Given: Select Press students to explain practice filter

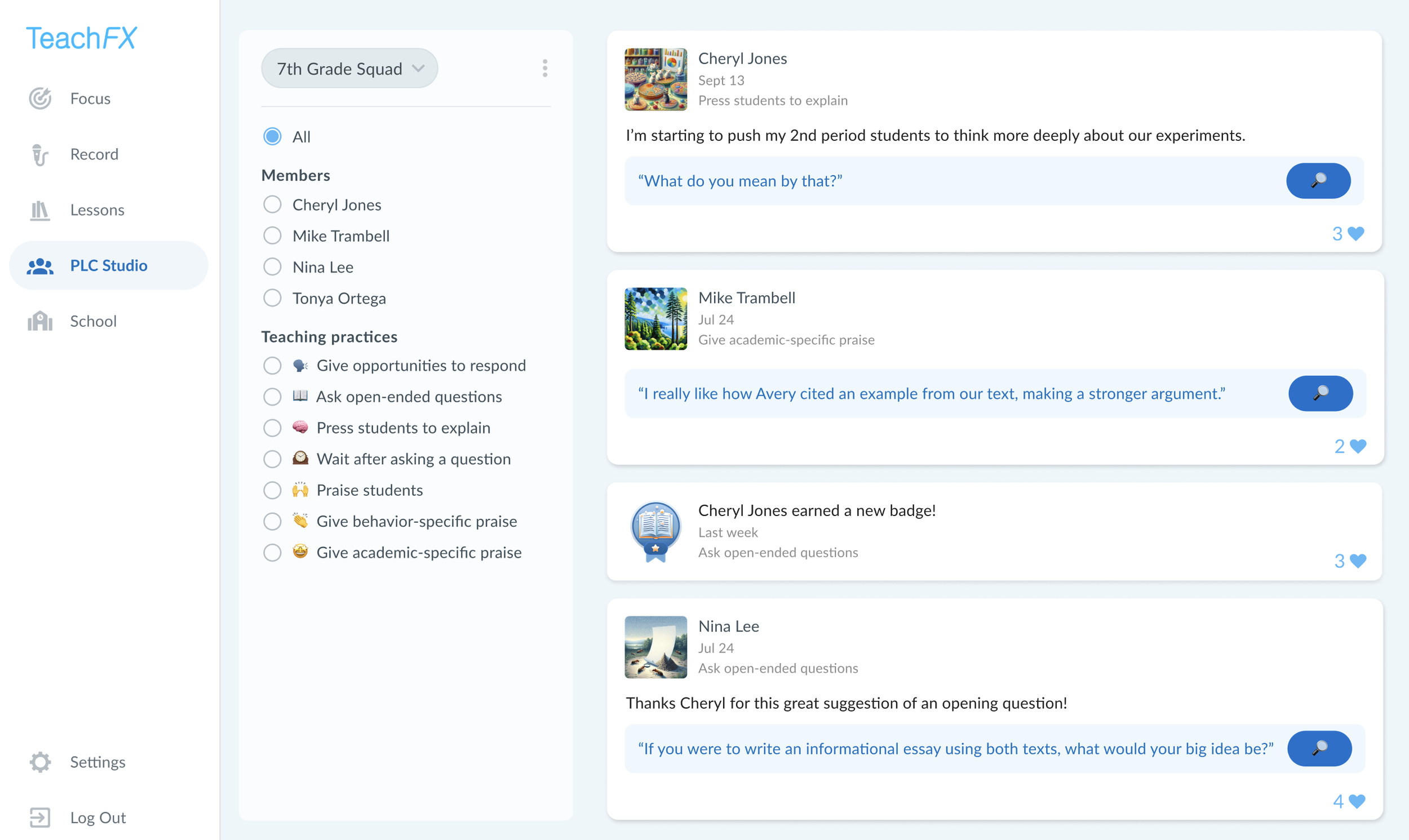Looking at the screenshot, I should [272, 428].
